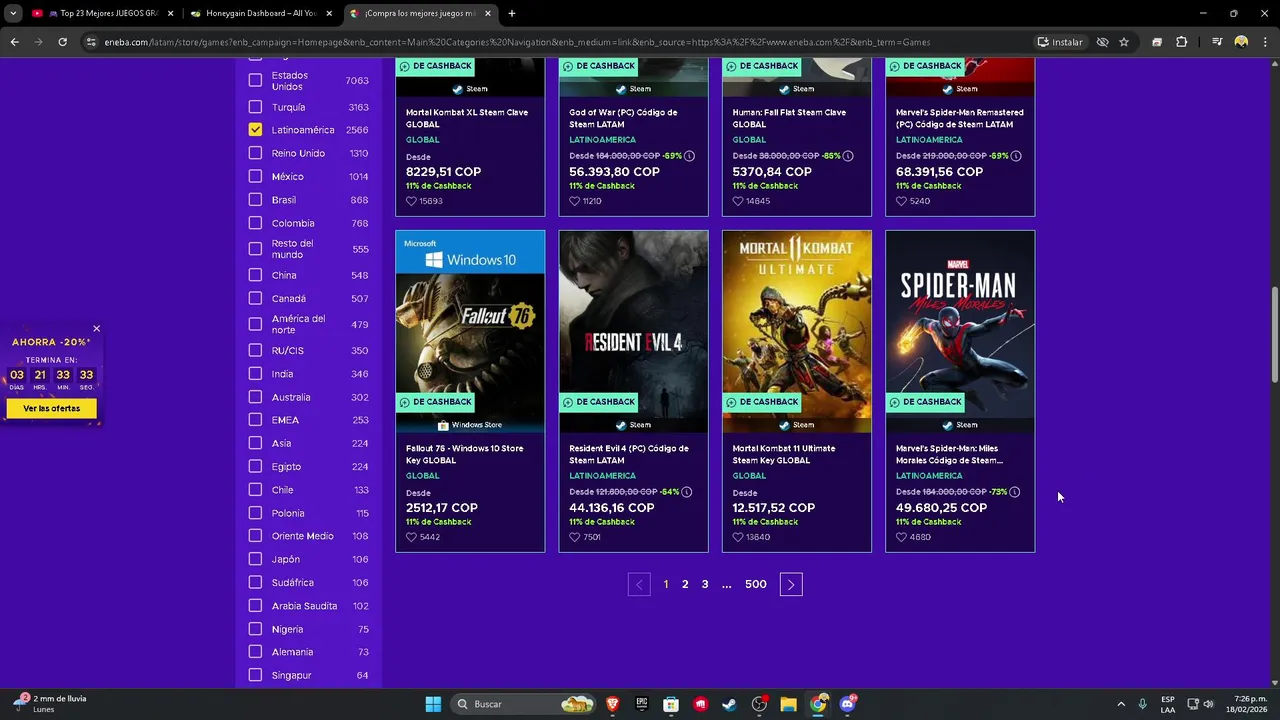
Task: Click the page vertical scrollbar
Action: click(1274, 334)
